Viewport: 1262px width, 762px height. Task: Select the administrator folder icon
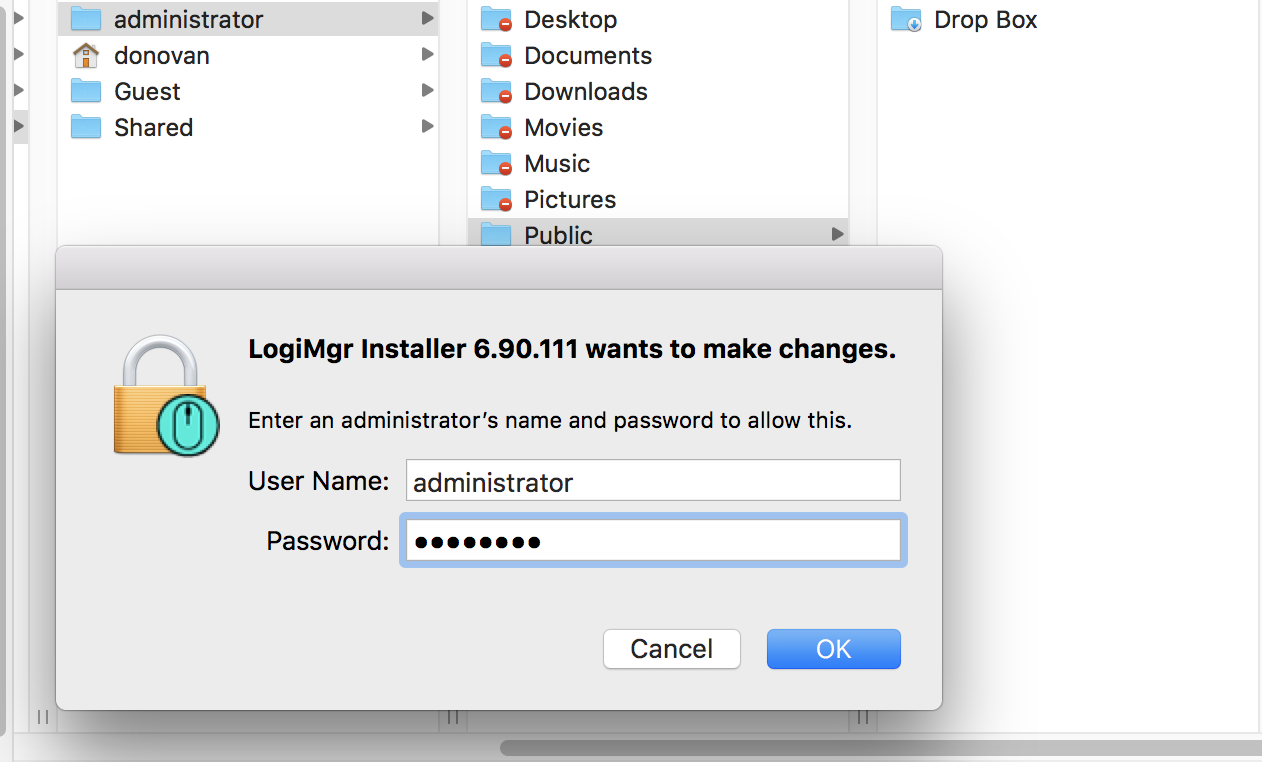tap(87, 19)
